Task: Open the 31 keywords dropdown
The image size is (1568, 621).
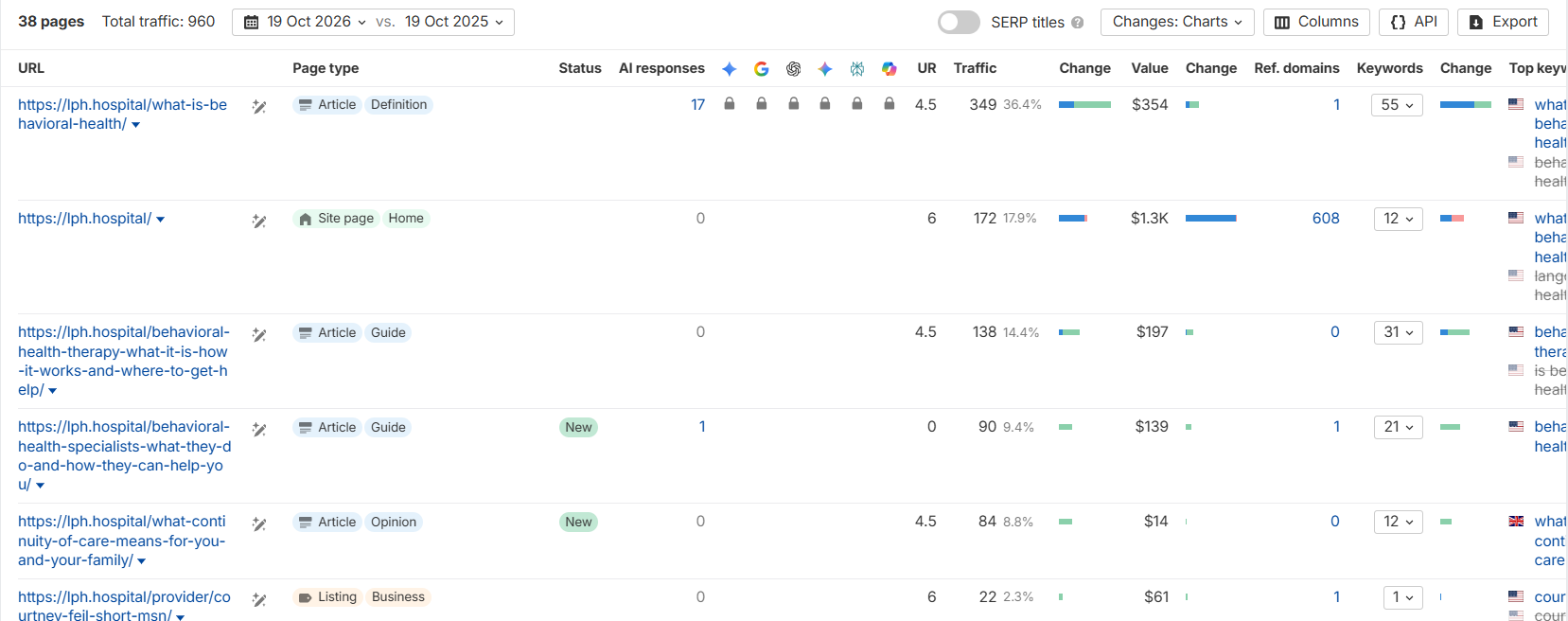Action: pos(1398,332)
